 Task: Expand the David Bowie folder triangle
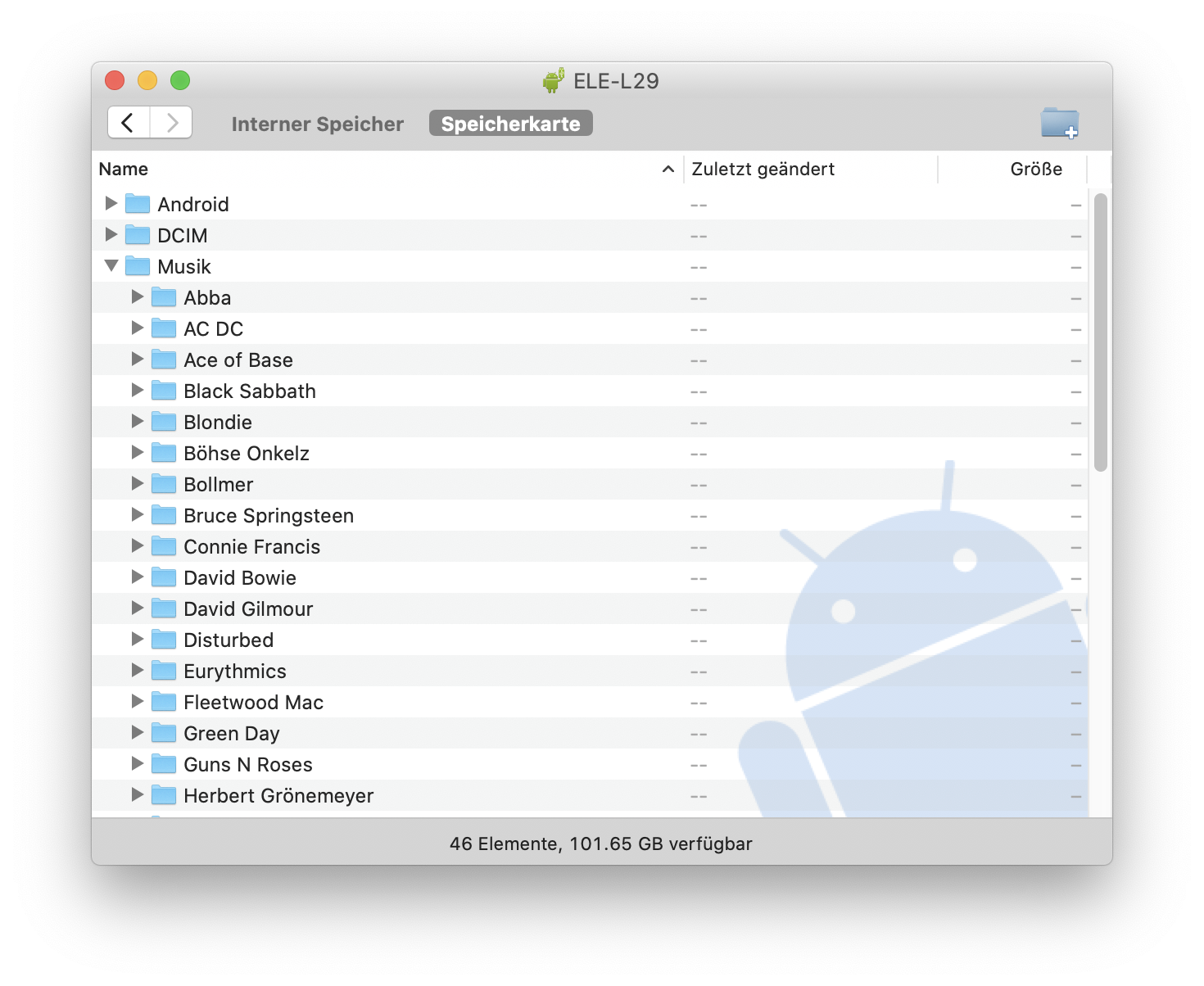tap(138, 577)
